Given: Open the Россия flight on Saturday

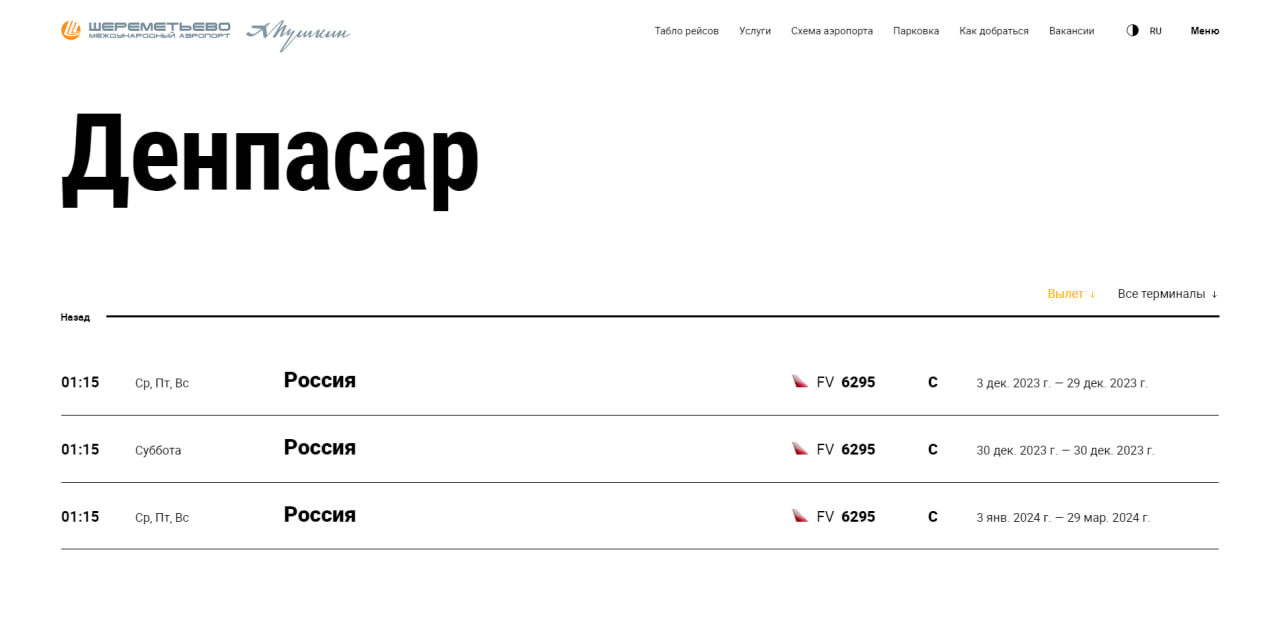Looking at the screenshot, I should [x=320, y=448].
